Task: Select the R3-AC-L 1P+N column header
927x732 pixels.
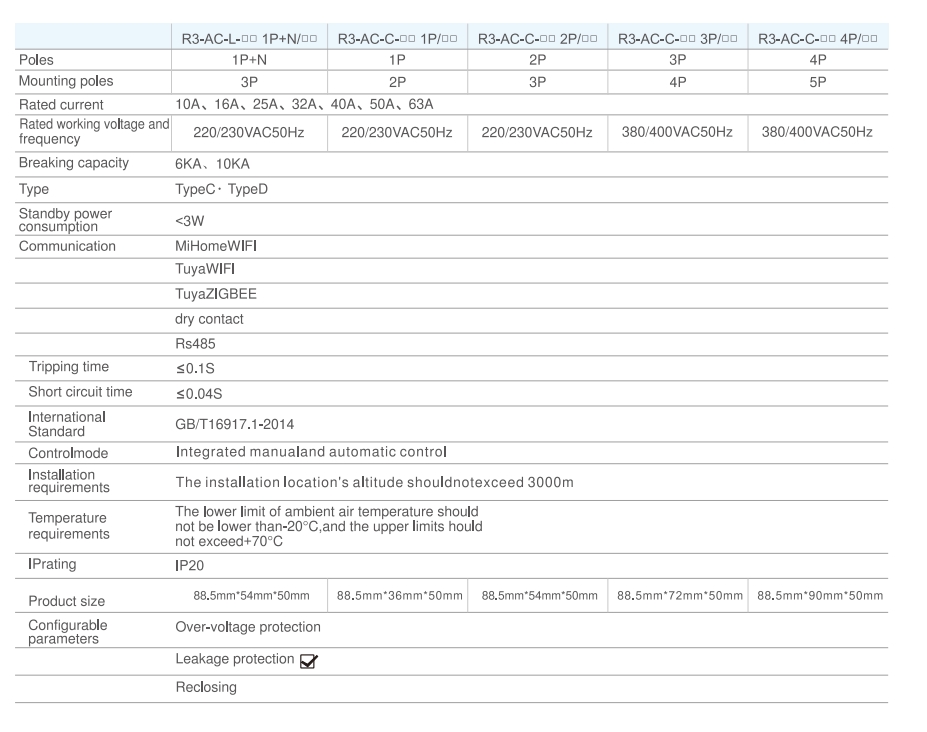Action: [x=249, y=39]
